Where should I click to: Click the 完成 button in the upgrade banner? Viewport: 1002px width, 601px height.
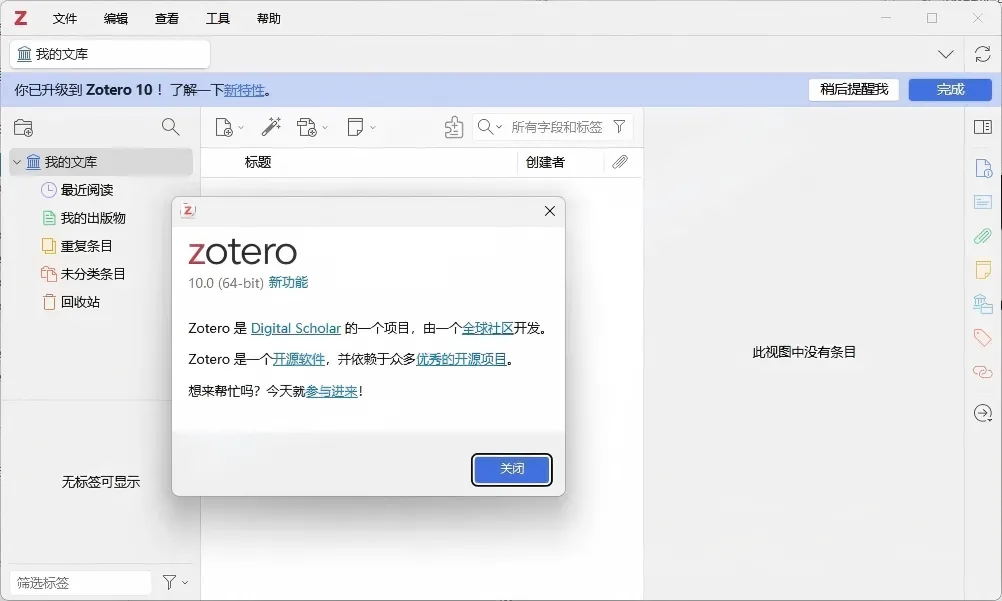(950, 90)
